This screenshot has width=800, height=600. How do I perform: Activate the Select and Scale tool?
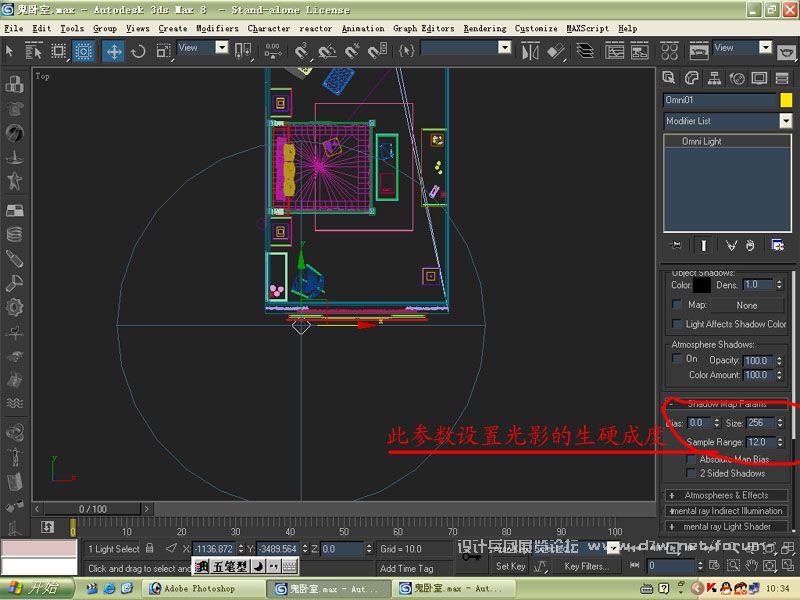[x=163, y=51]
